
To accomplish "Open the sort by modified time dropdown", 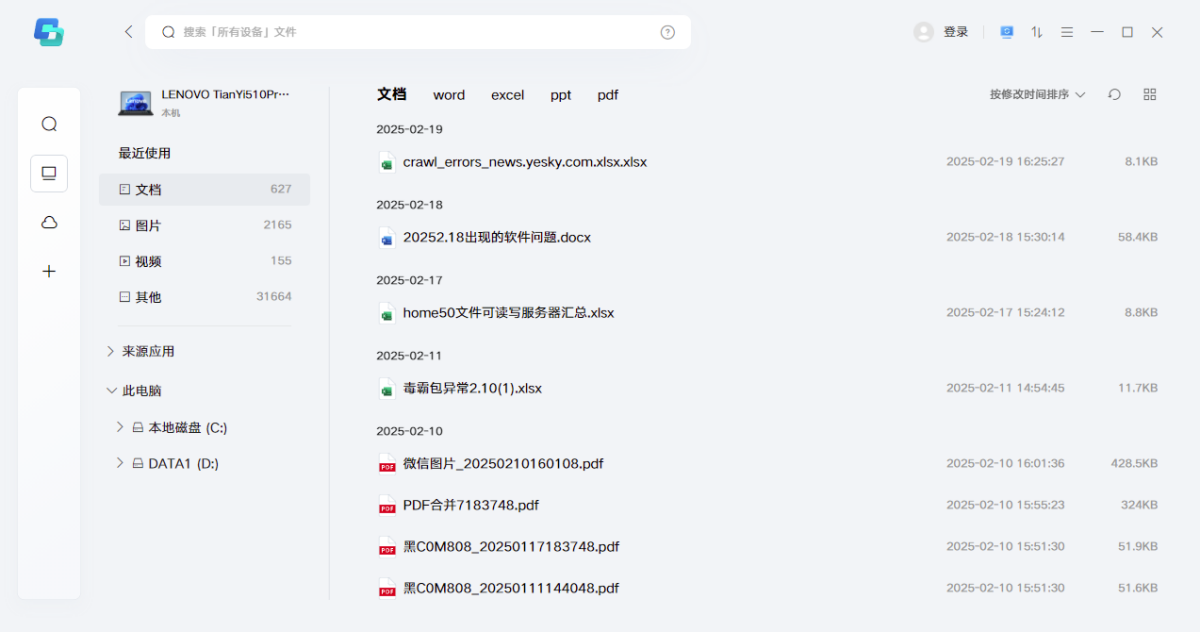I will point(1037,94).
